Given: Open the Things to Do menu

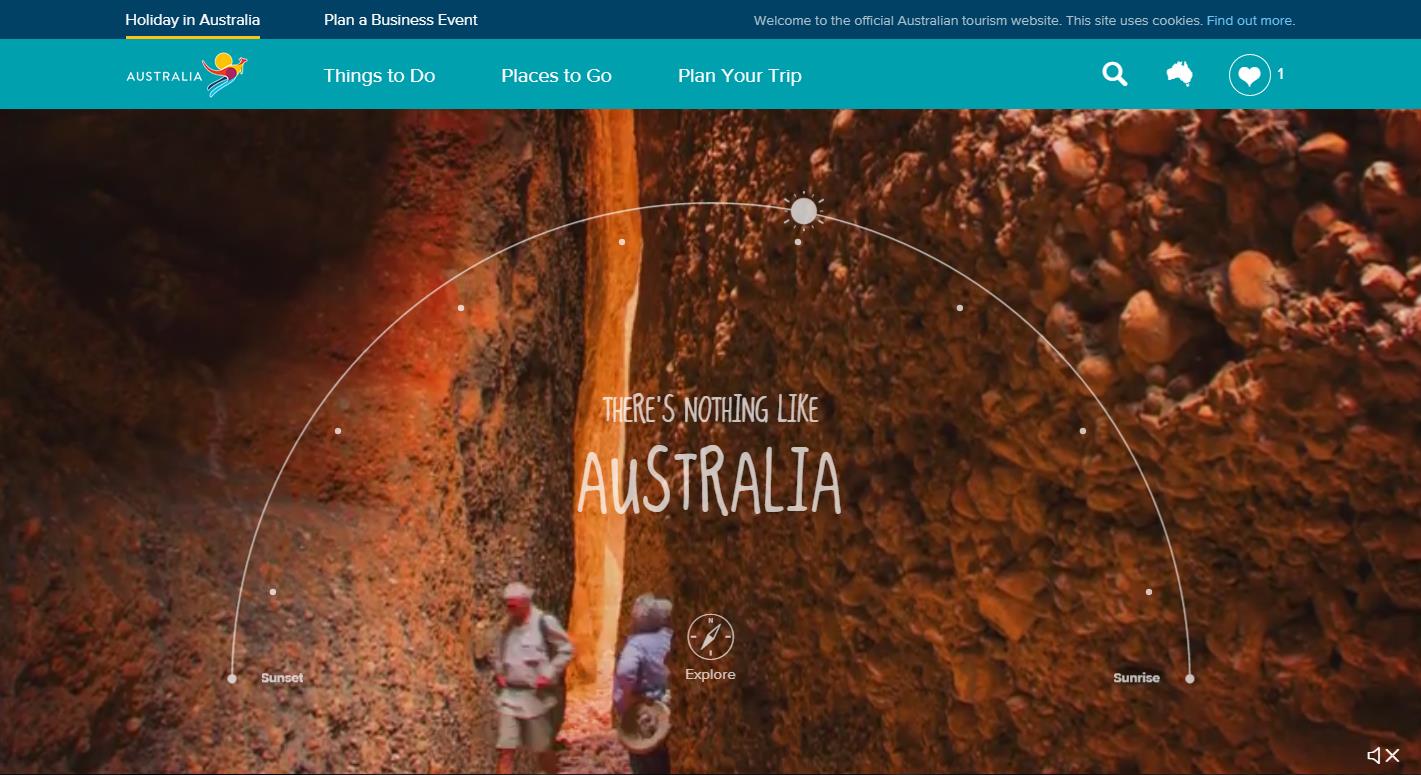Looking at the screenshot, I should point(379,76).
